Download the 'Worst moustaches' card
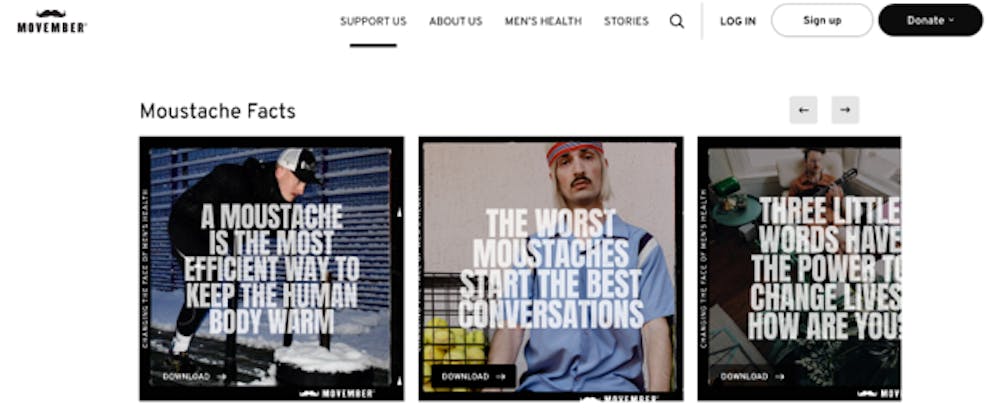The image size is (1000, 420). [473, 377]
